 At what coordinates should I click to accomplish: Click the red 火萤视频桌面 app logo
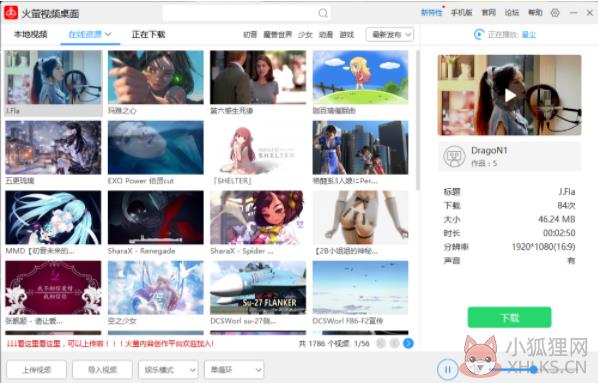(11, 13)
